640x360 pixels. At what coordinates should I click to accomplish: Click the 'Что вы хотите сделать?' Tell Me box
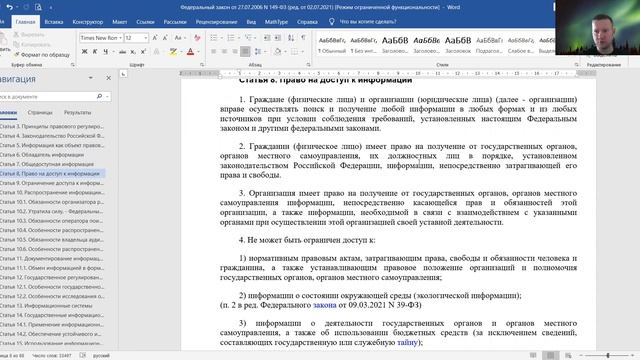[x=368, y=22]
